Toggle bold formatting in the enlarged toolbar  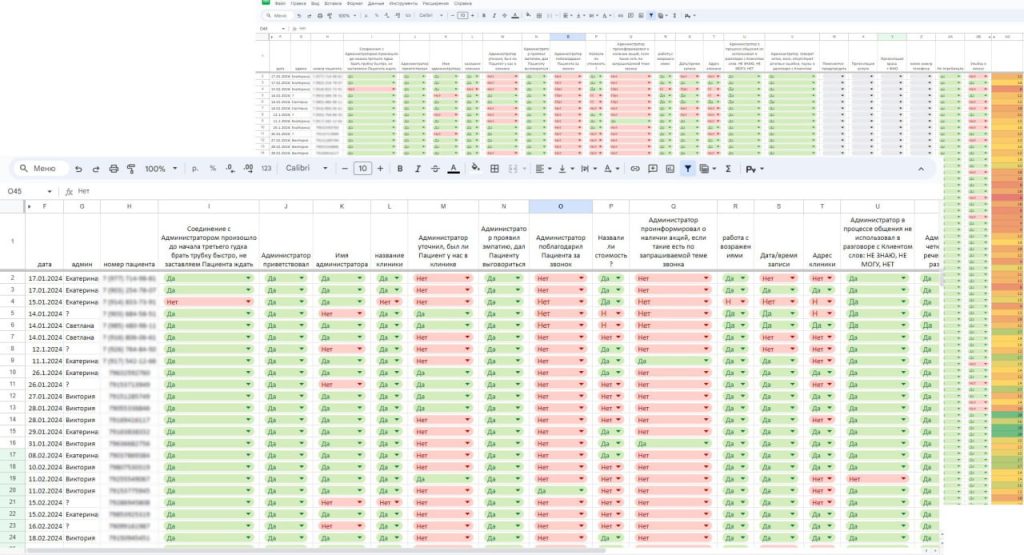(399, 169)
